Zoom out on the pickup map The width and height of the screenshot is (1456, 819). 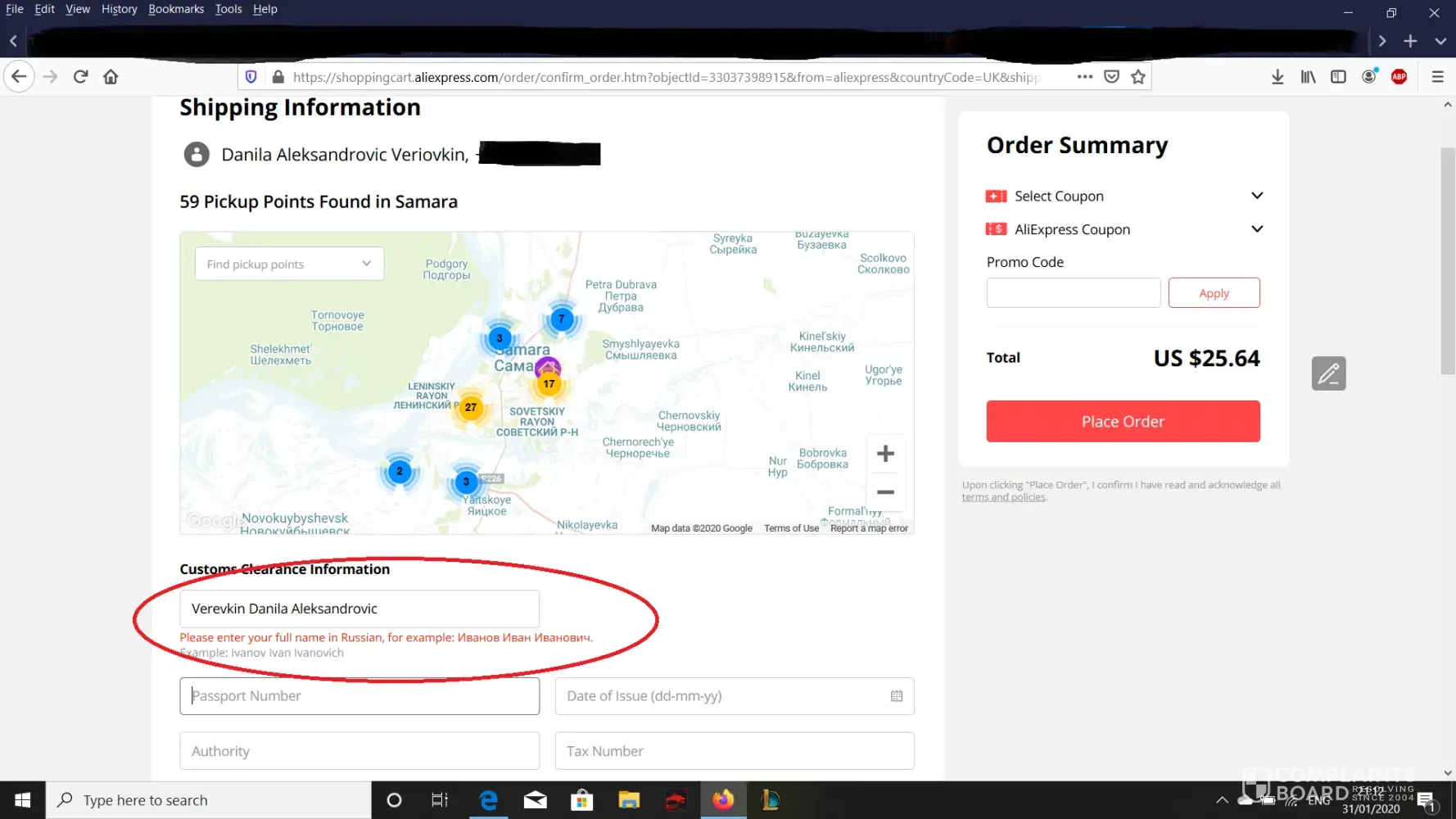tap(885, 492)
